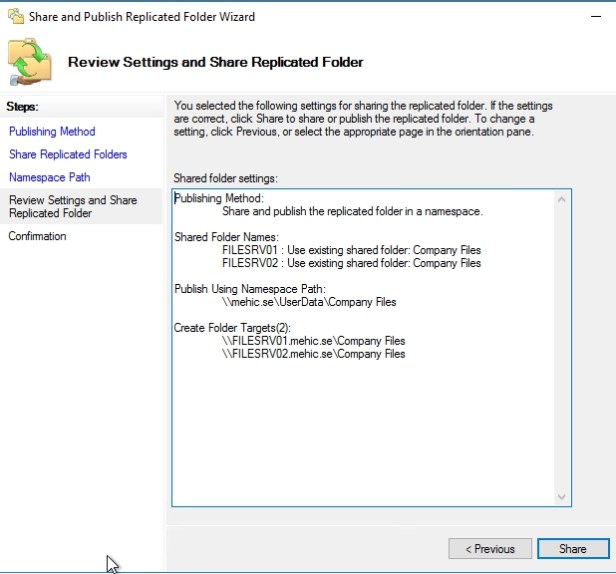
Task: Click the FILESRV01 existing shared folder line
Action: coord(351,250)
